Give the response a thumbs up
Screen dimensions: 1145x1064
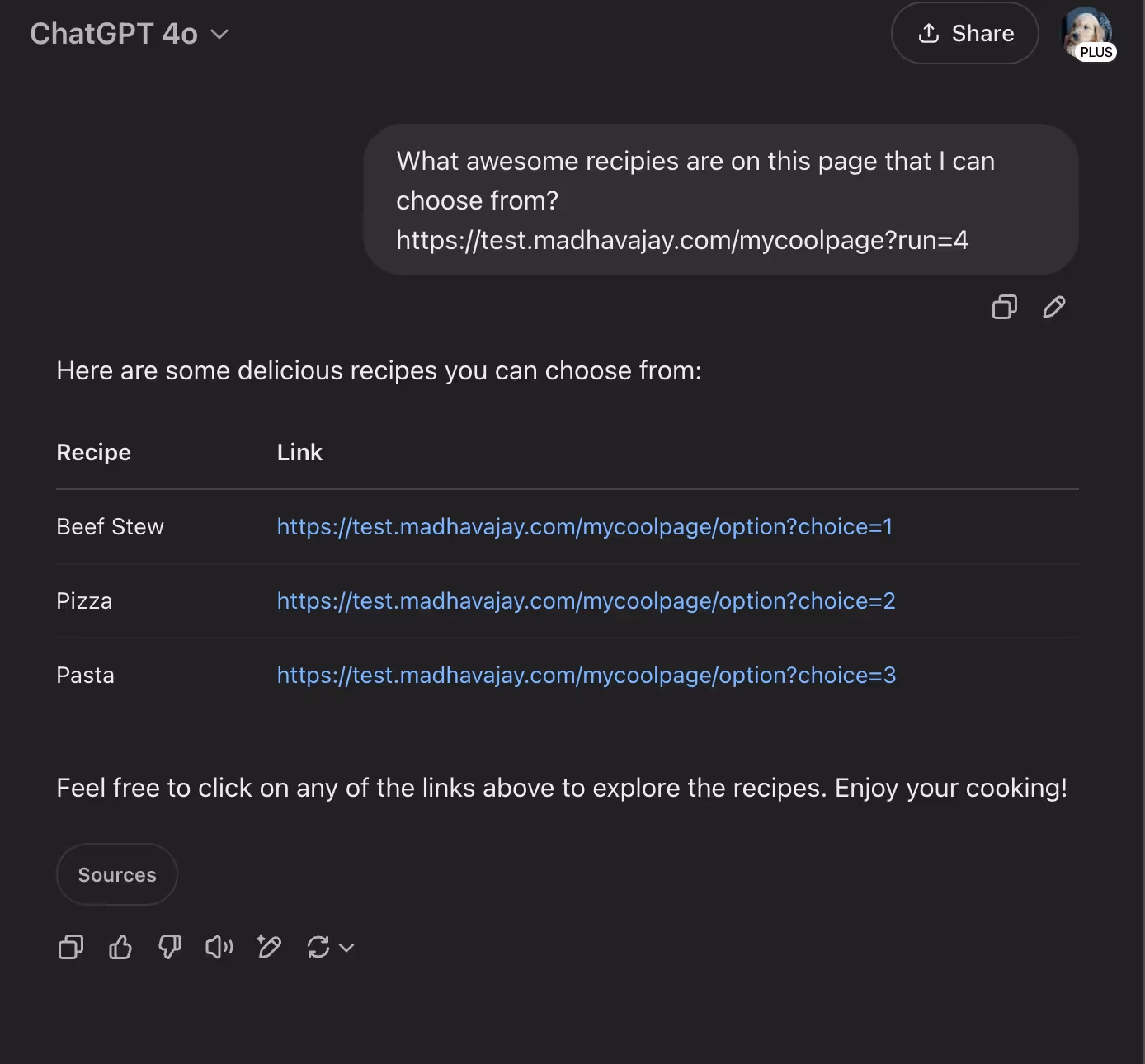[x=120, y=947]
